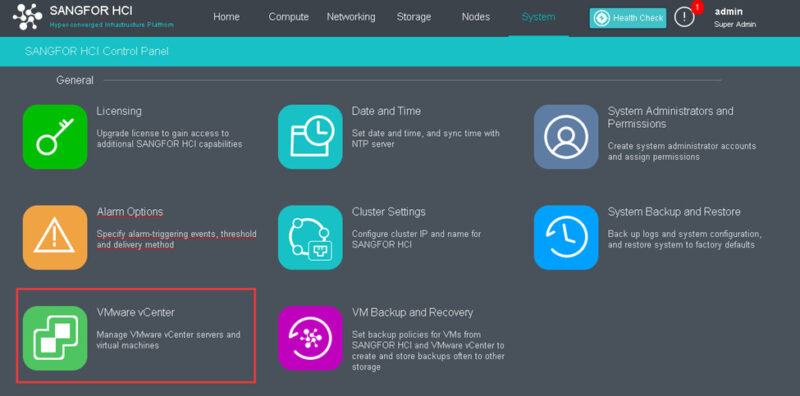Viewport: 800px width, 396px height.
Task: Click 'Set backup policies for VMs' description
Action: point(429,351)
